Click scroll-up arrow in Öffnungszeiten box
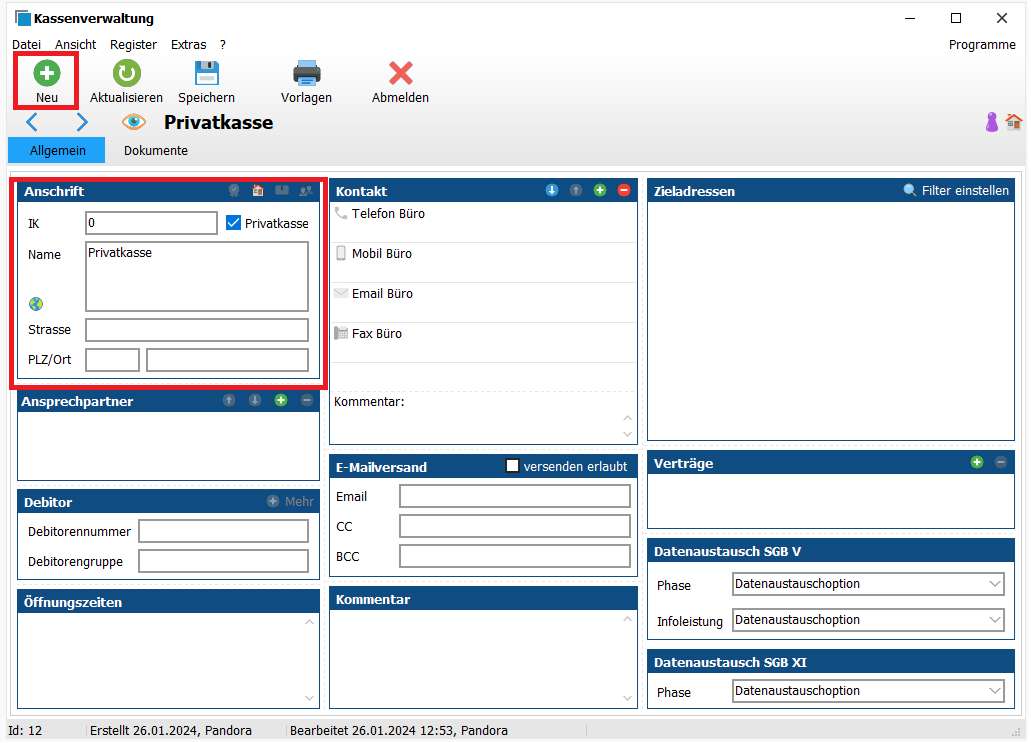The width and height of the screenshot is (1031, 743). pyautogui.click(x=309, y=621)
